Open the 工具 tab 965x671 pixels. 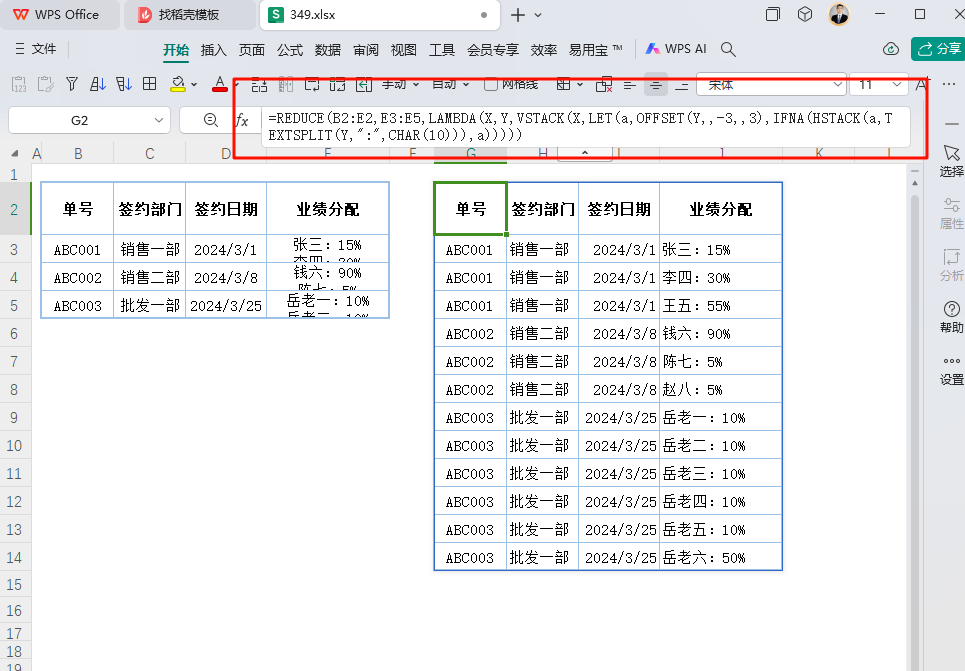pyautogui.click(x=442, y=50)
